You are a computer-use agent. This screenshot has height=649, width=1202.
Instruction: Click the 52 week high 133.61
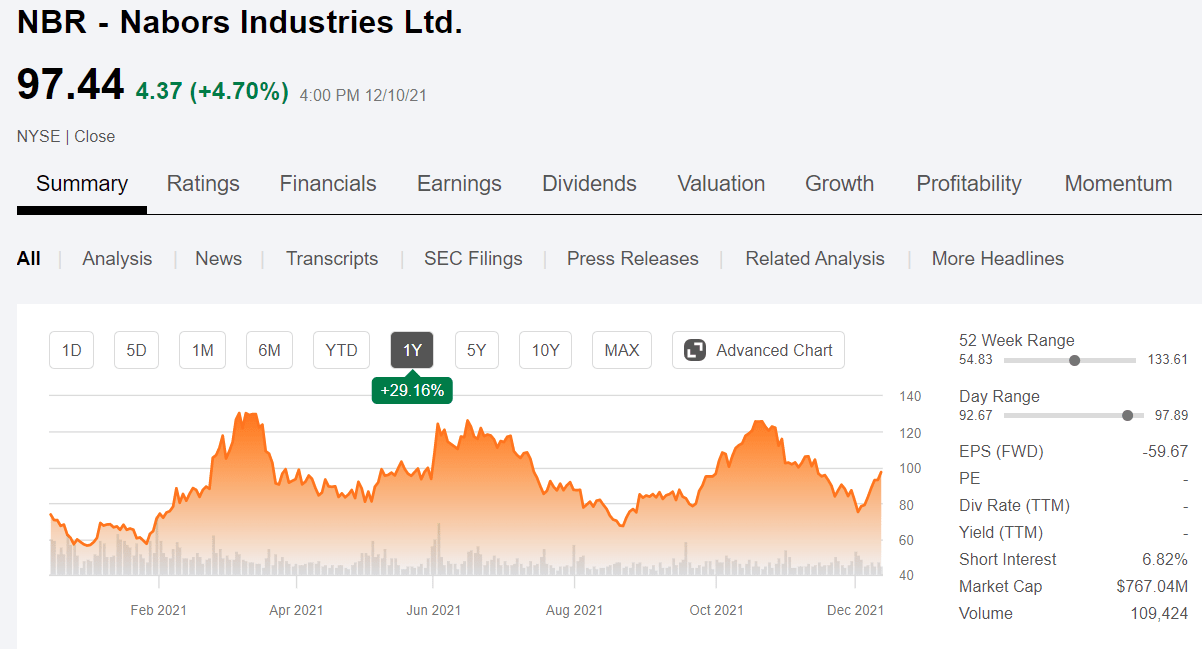[1168, 360]
